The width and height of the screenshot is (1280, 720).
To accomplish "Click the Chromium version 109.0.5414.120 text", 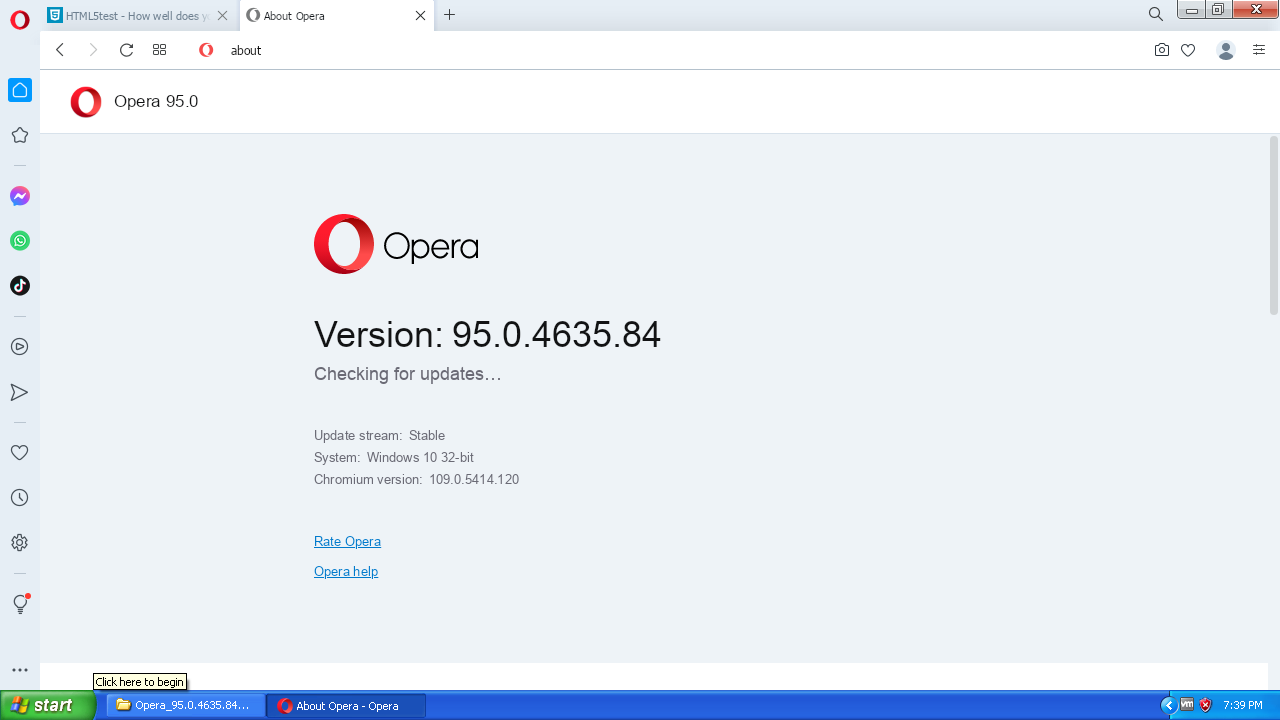I will (416, 479).
